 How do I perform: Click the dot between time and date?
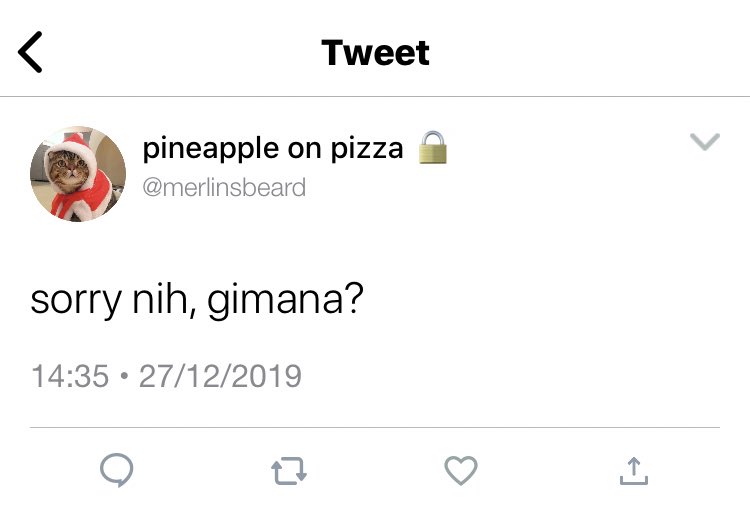123,377
